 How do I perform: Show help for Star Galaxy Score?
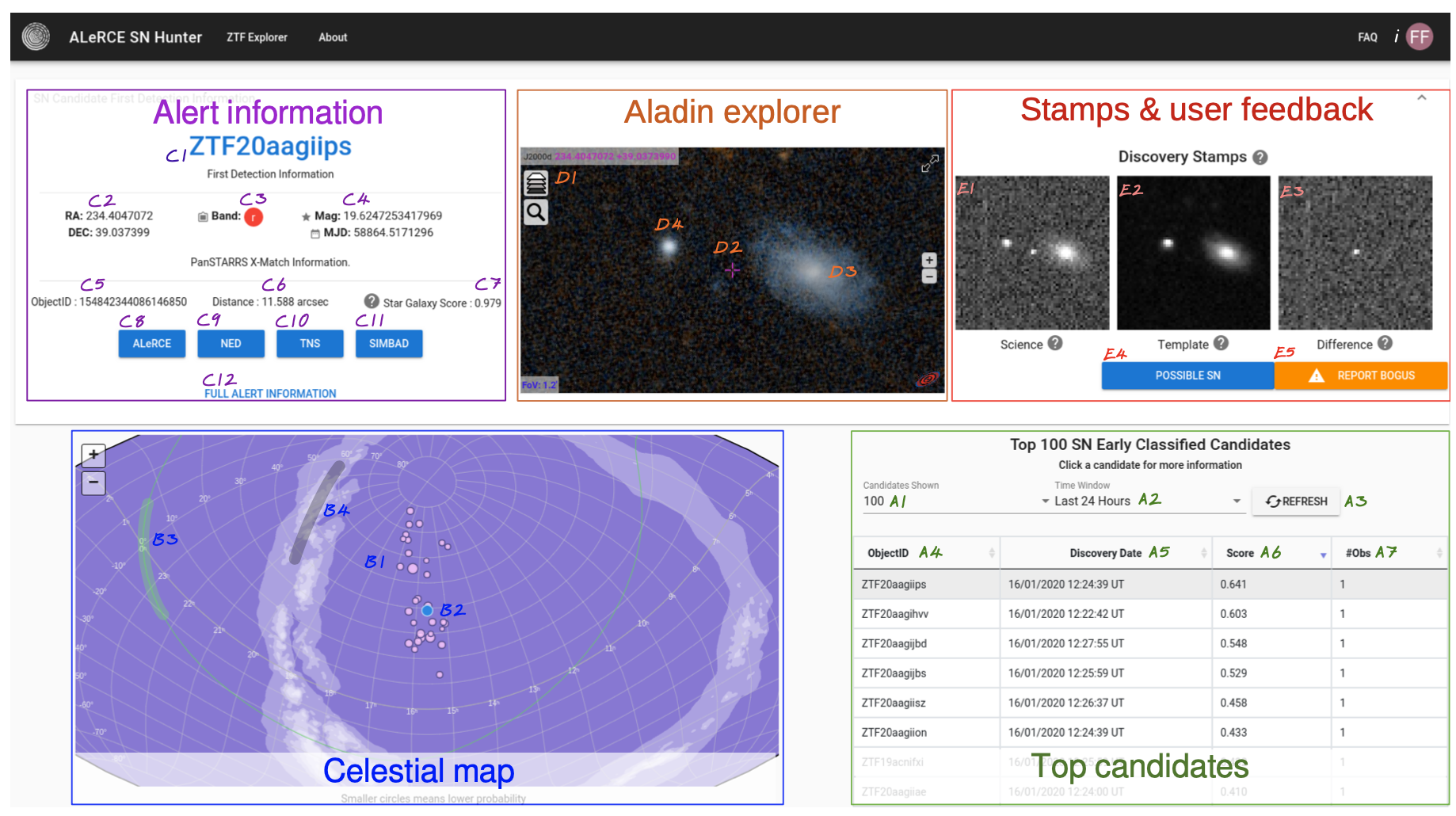pos(372,301)
